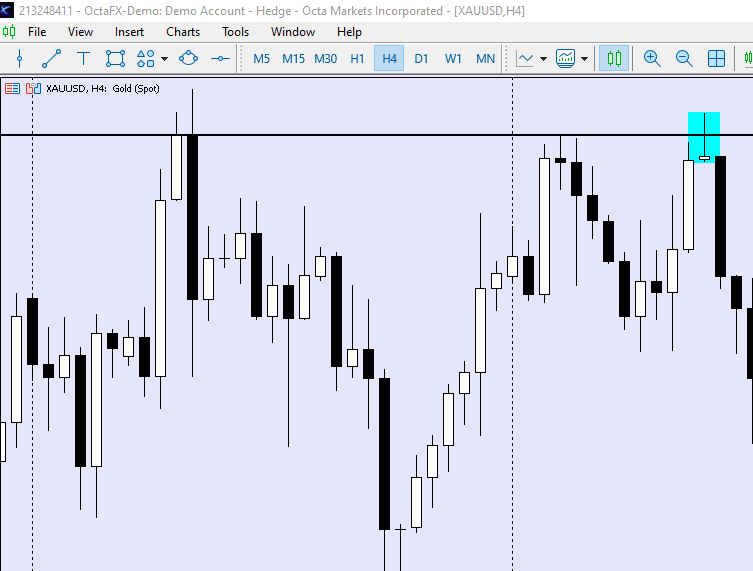Open the Tools menu
This screenshot has width=753, height=571.
click(x=235, y=32)
